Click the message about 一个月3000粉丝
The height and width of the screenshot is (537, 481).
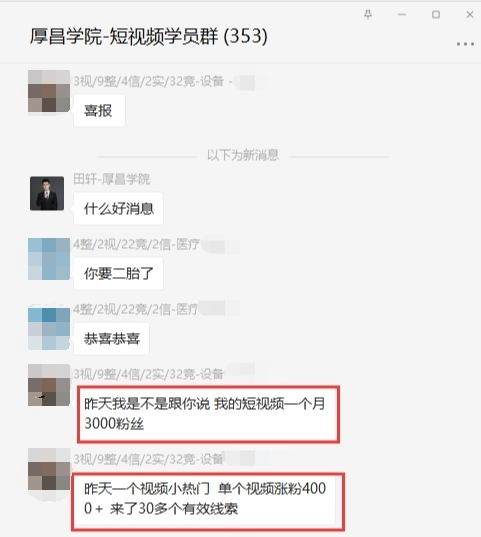pos(208,414)
